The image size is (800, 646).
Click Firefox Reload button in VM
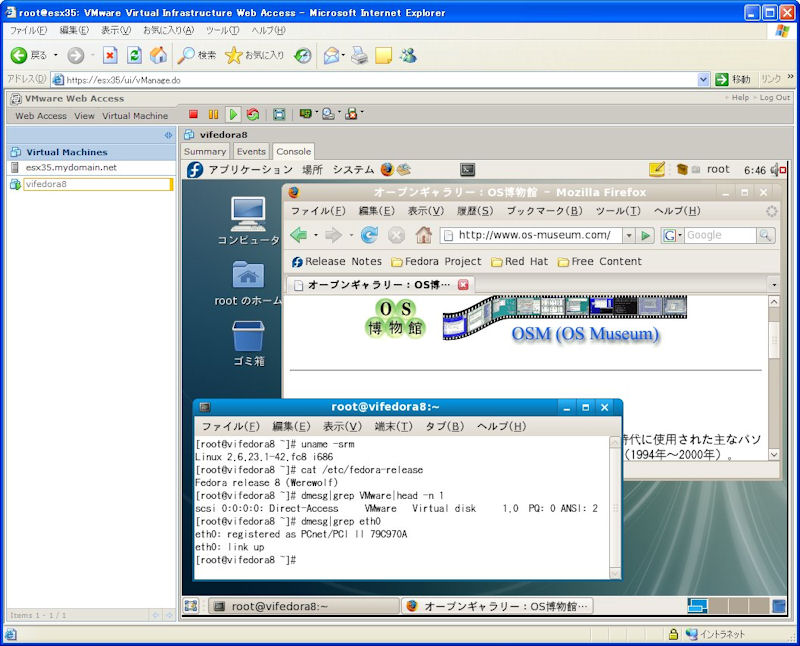[x=369, y=235]
